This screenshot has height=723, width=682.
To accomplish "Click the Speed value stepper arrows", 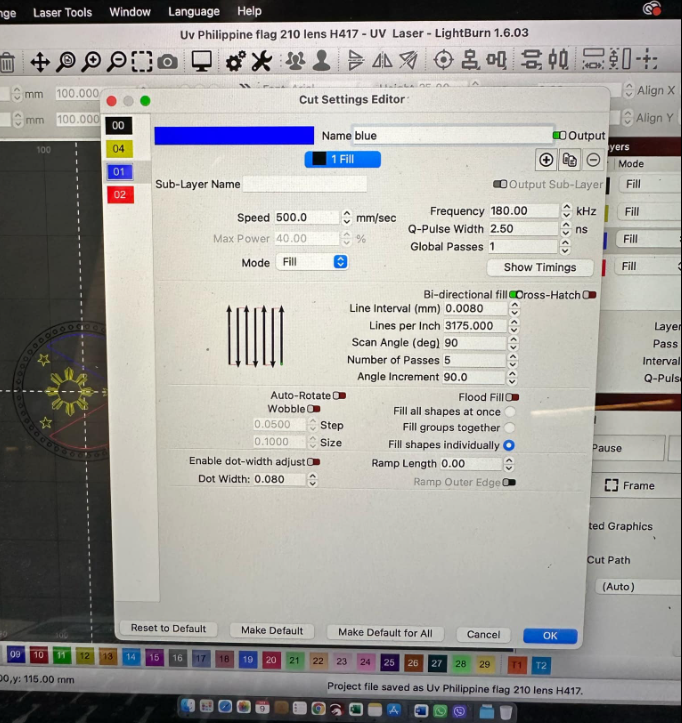I will pyautogui.click(x=347, y=218).
